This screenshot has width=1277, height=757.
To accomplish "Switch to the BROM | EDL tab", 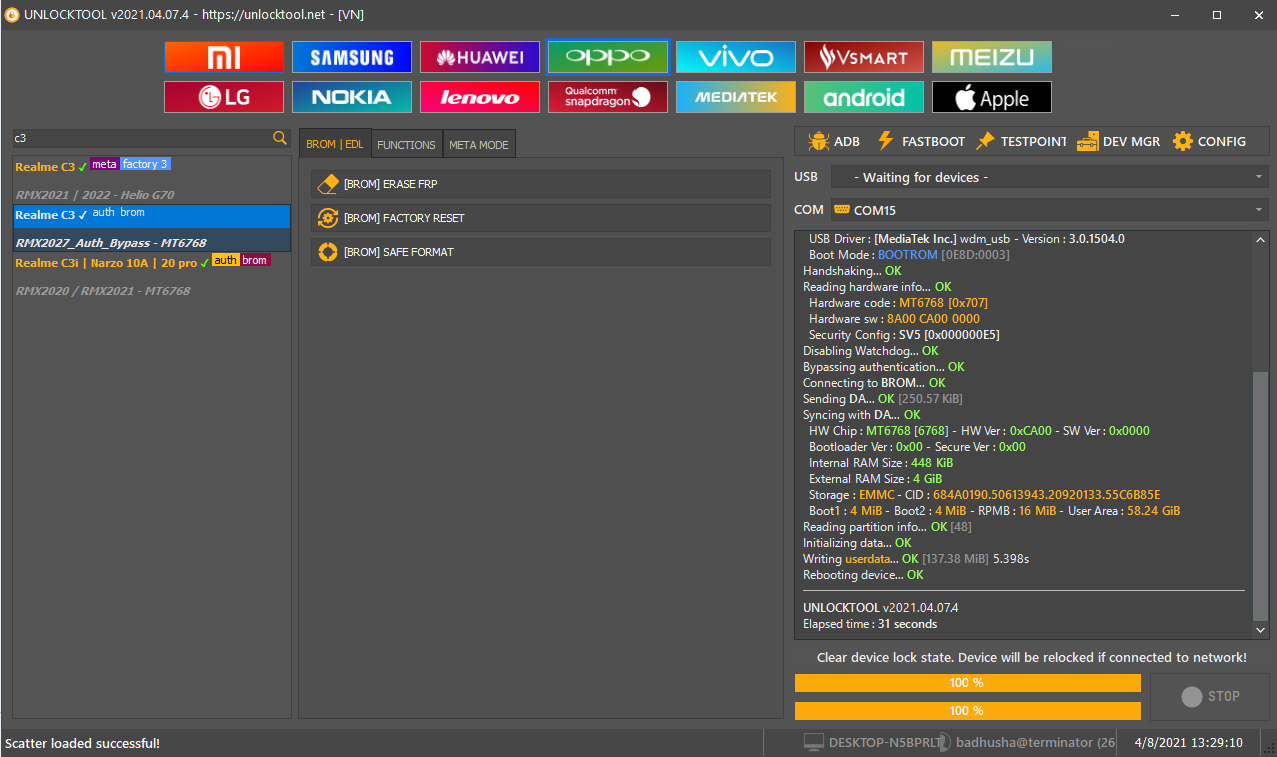I will coord(335,144).
